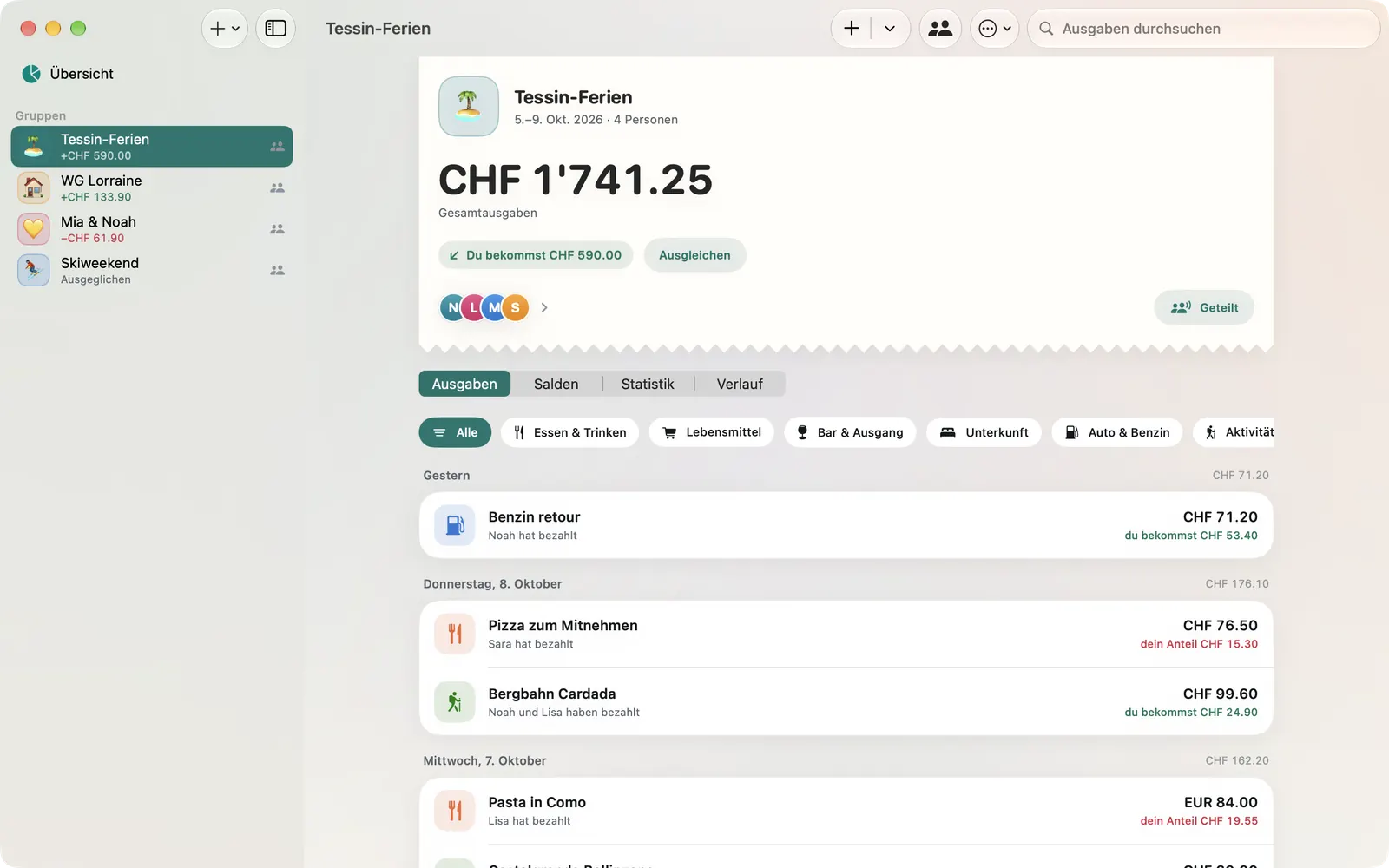
Task: Switch to the Ausgaben tab
Action: [464, 384]
